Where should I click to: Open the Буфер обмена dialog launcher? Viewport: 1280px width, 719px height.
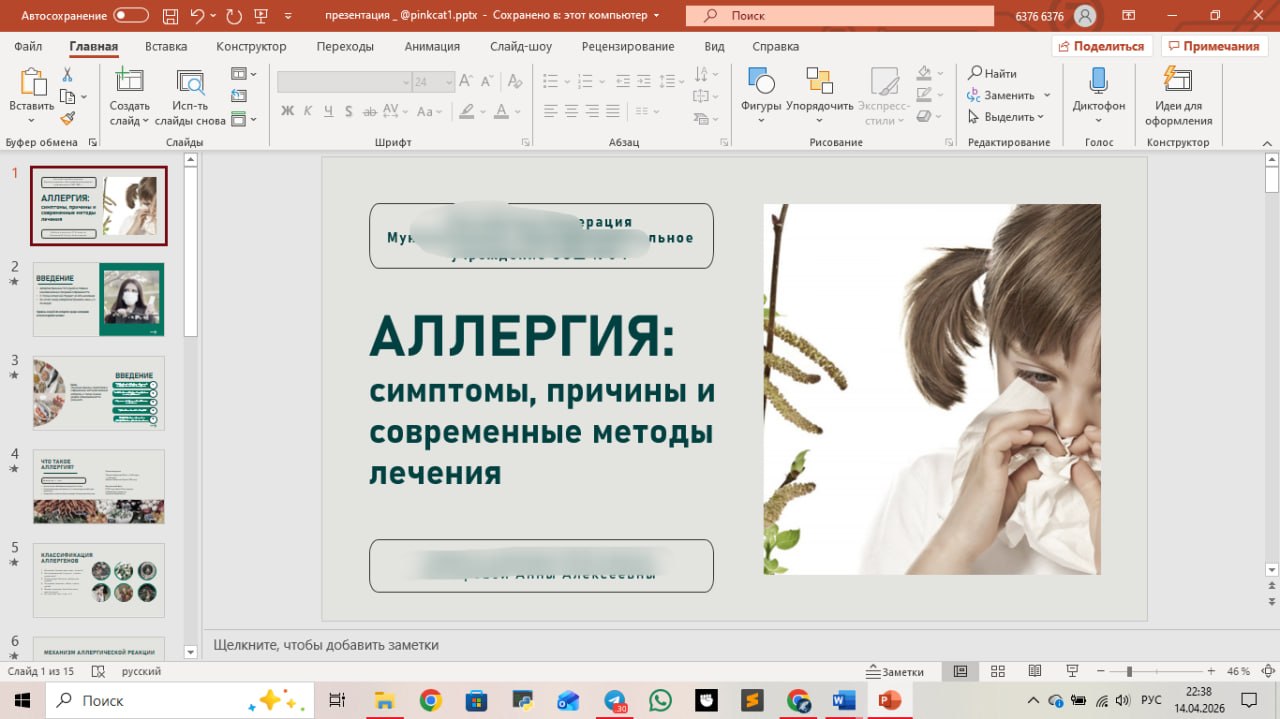(x=93, y=143)
